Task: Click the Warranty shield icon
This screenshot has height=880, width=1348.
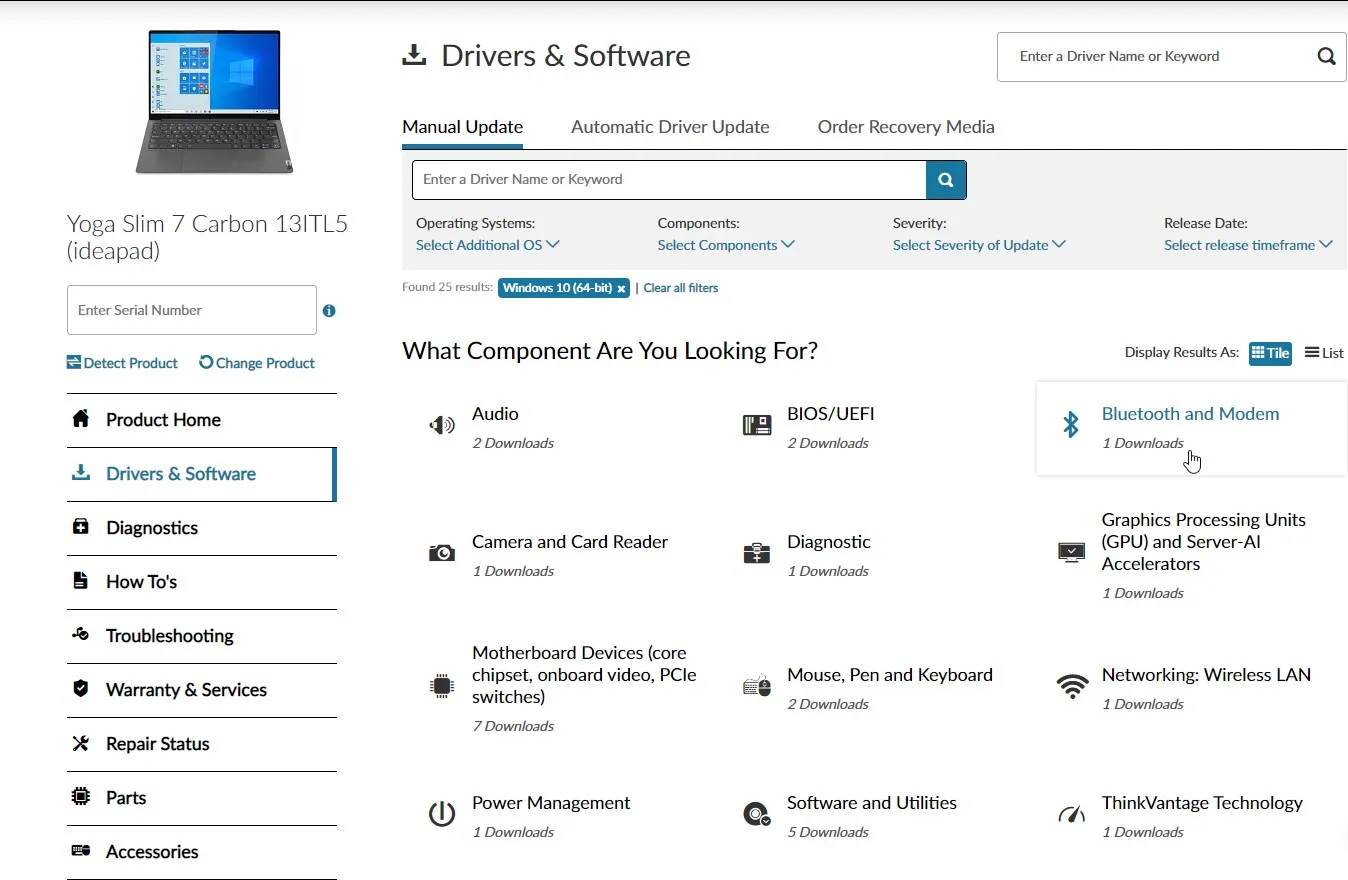Action: (x=81, y=689)
